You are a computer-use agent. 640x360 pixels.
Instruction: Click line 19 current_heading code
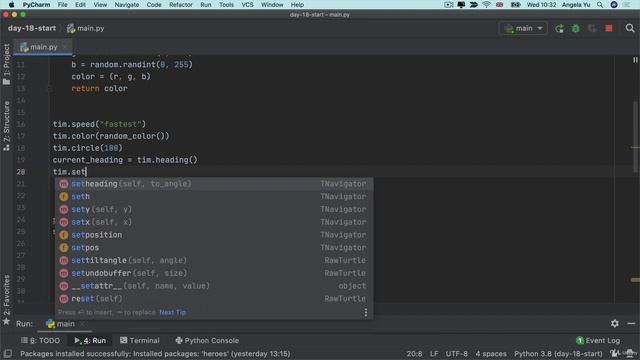click(x=125, y=160)
